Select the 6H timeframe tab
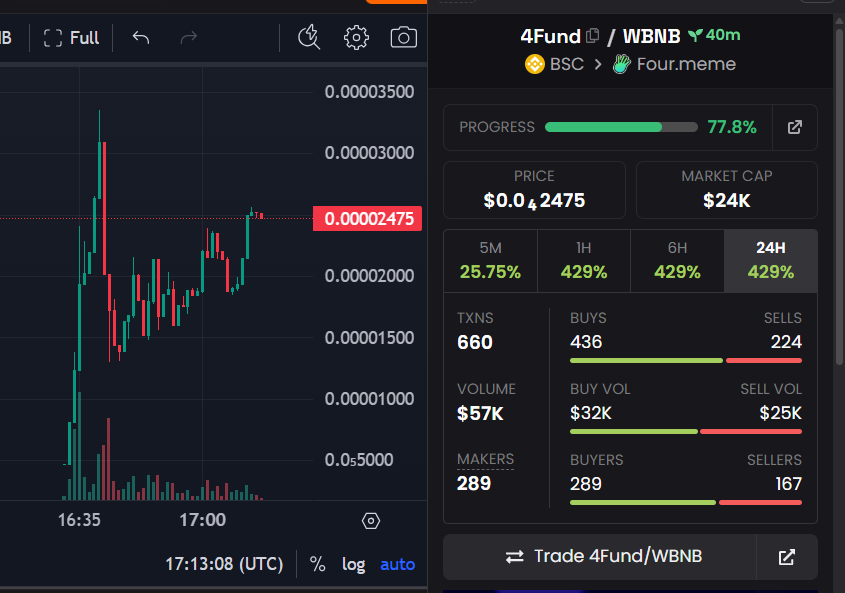Viewport: 845px width, 593px height. [677, 261]
